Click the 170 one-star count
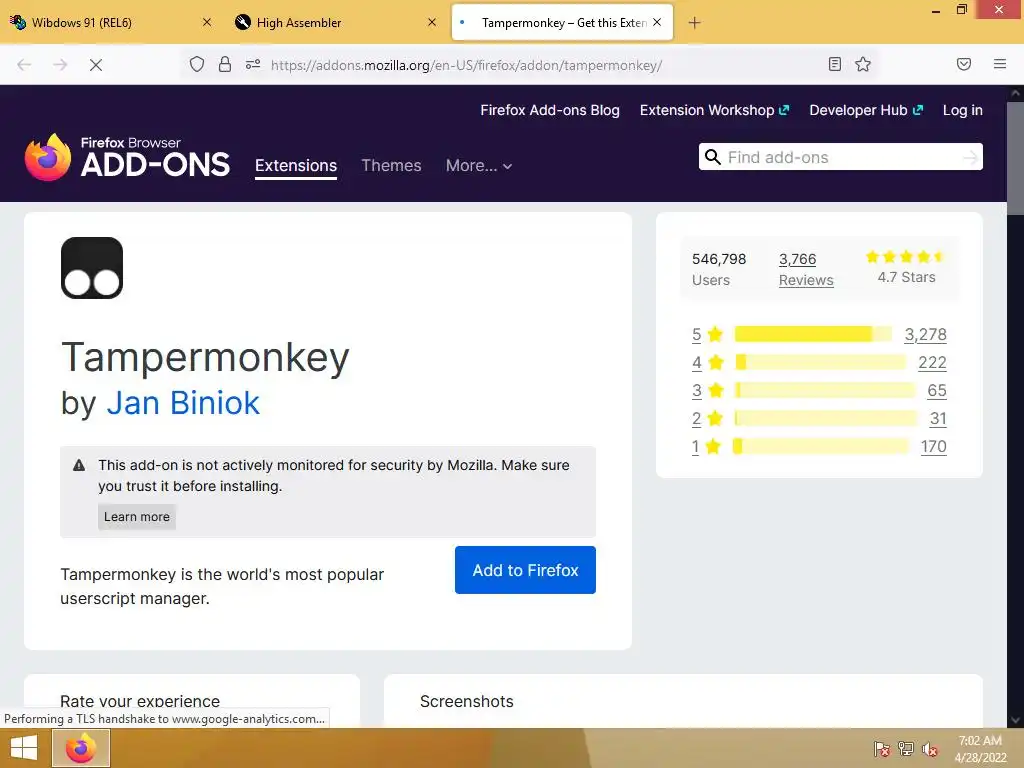This screenshot has height=768, width=1024. [933, 447]
